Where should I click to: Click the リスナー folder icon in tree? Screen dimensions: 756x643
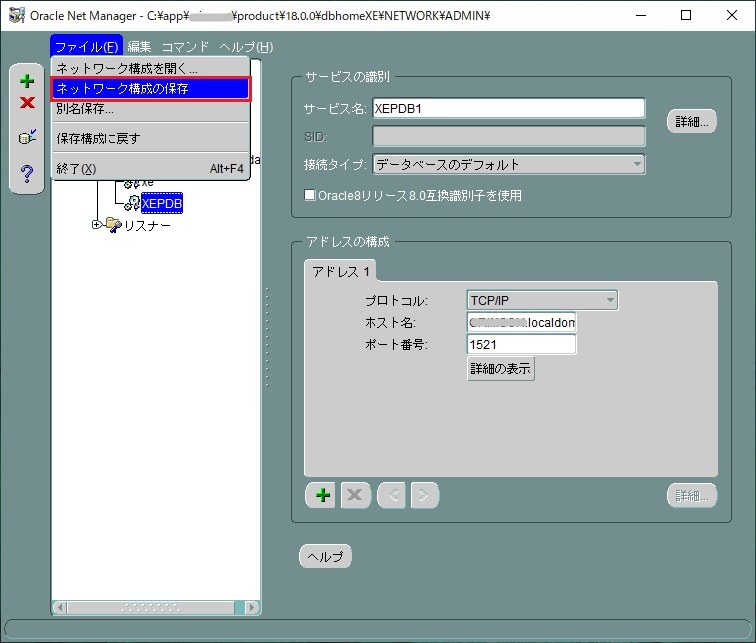(x=114, y=225)
